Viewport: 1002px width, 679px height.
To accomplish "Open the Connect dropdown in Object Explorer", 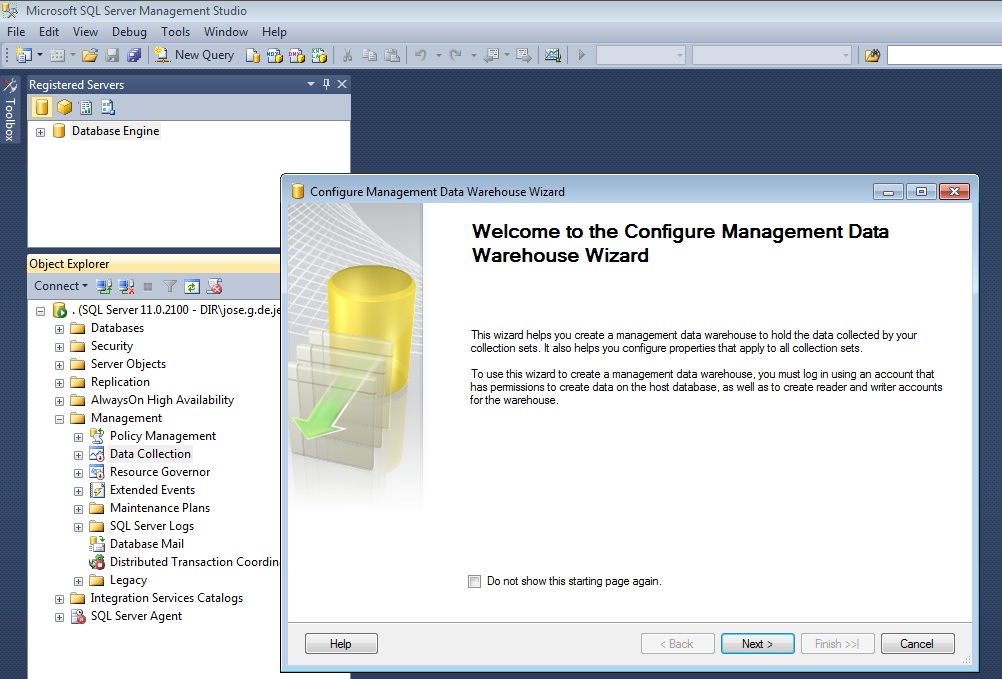I will [x=61, y=286].
